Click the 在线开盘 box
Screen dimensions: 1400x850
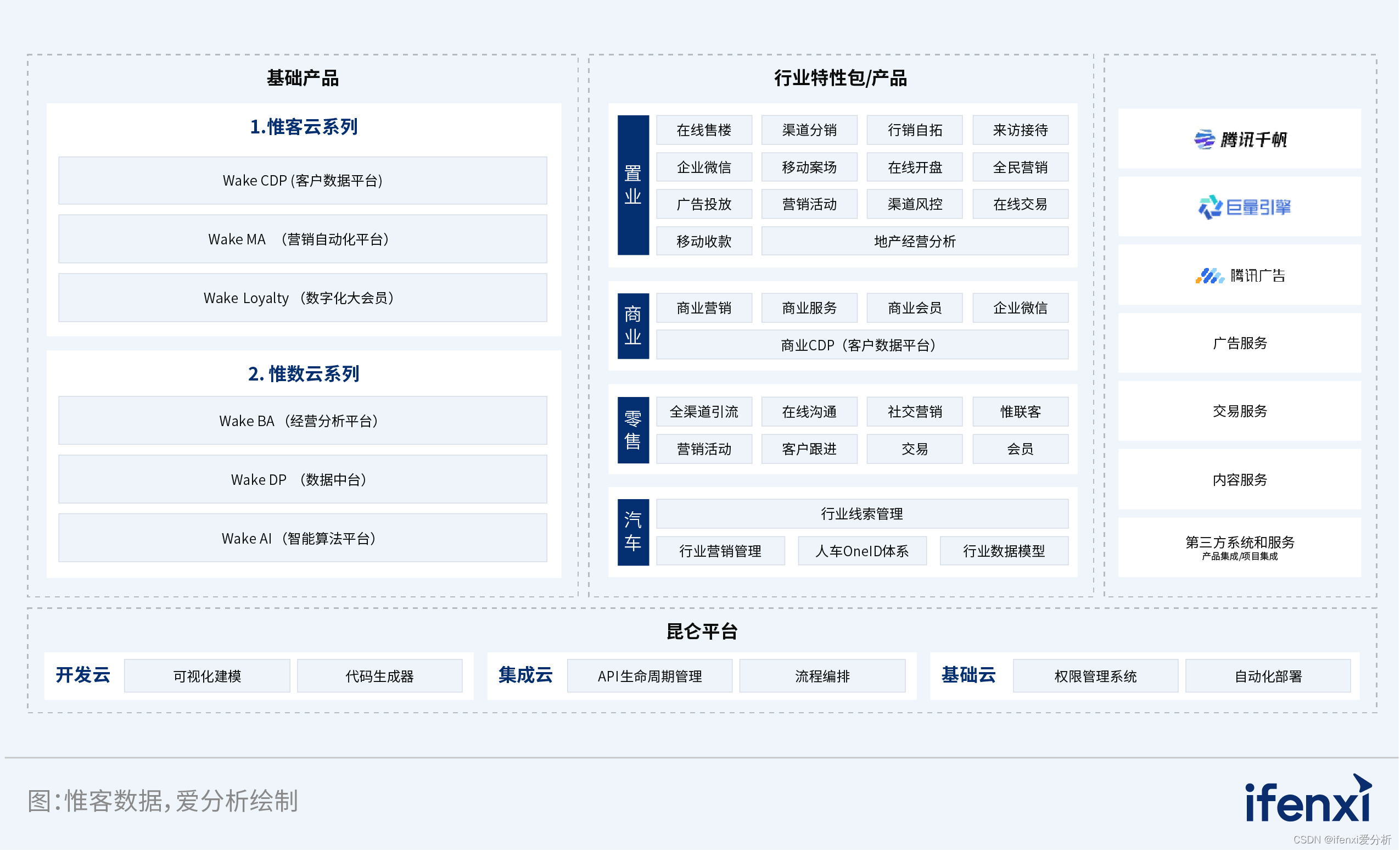tap(915, 167)
